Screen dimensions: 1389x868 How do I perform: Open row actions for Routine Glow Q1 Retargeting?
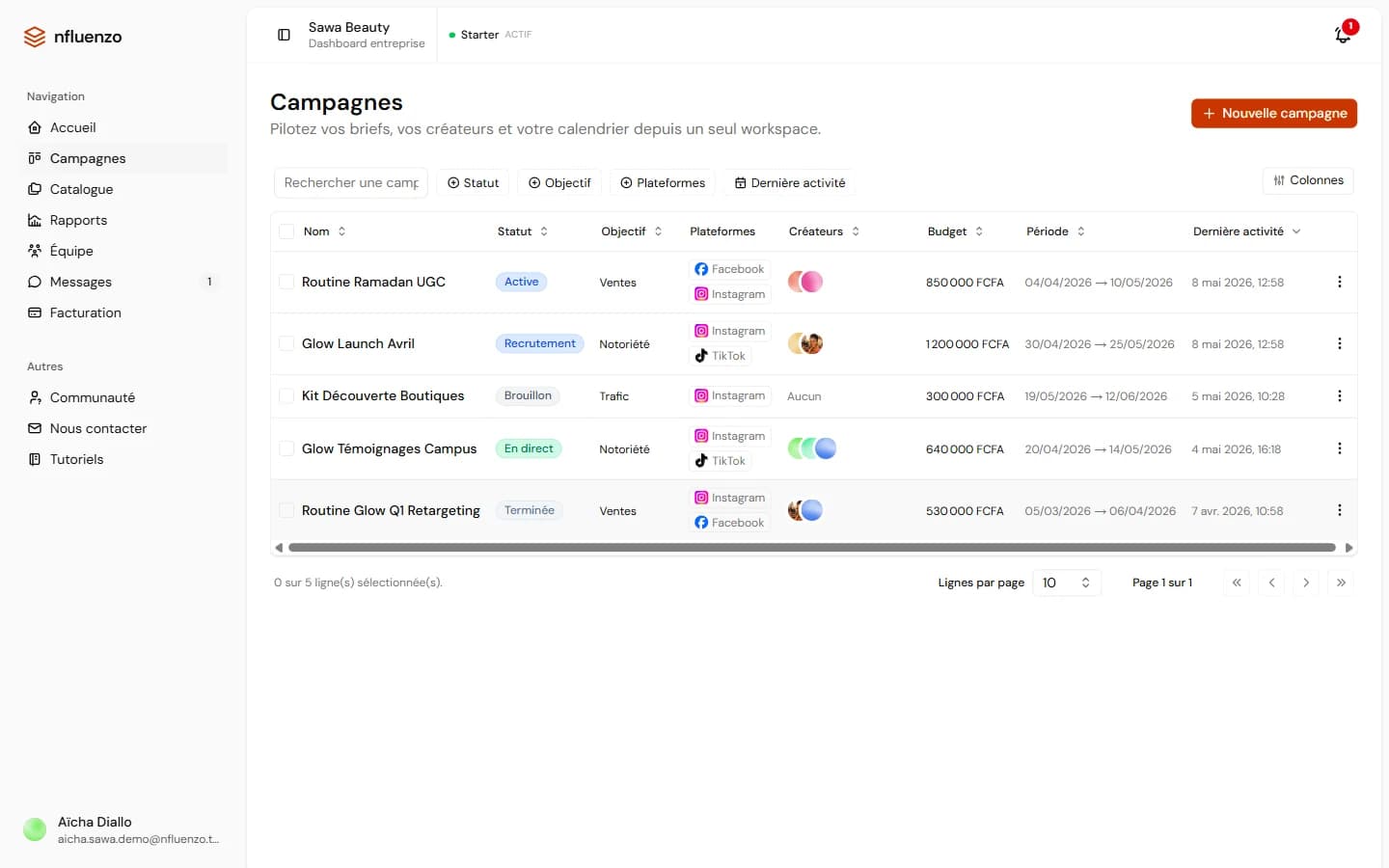click(1339, 510)
